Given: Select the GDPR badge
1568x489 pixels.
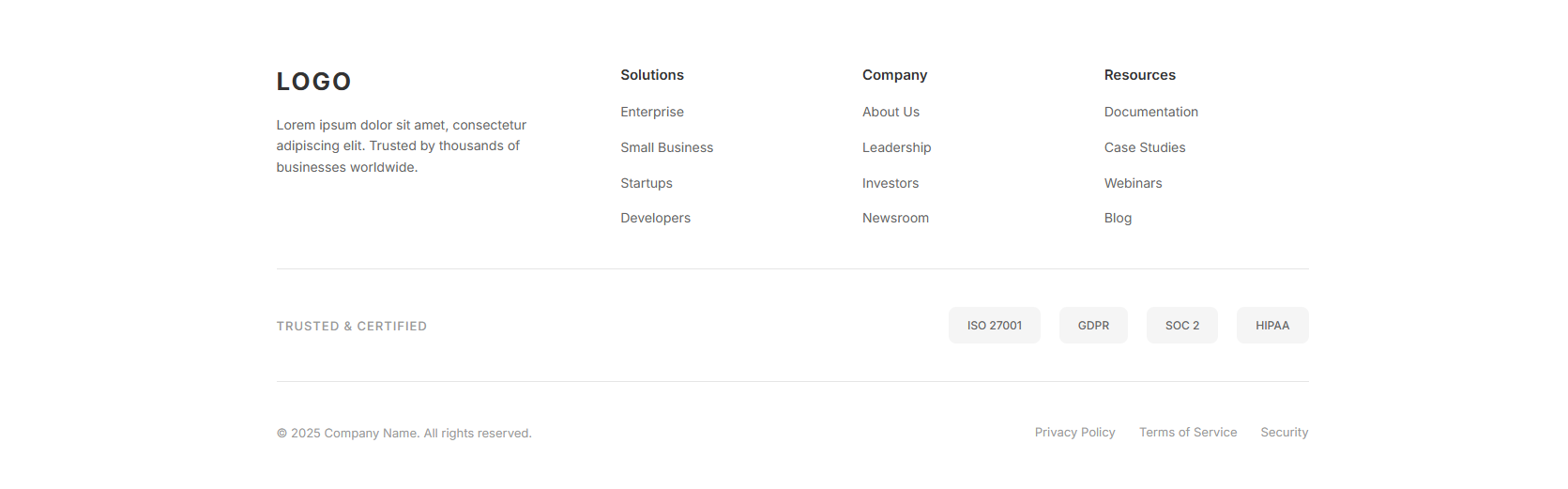Looking at the screenshot, I should click(x=1093, y=326).
